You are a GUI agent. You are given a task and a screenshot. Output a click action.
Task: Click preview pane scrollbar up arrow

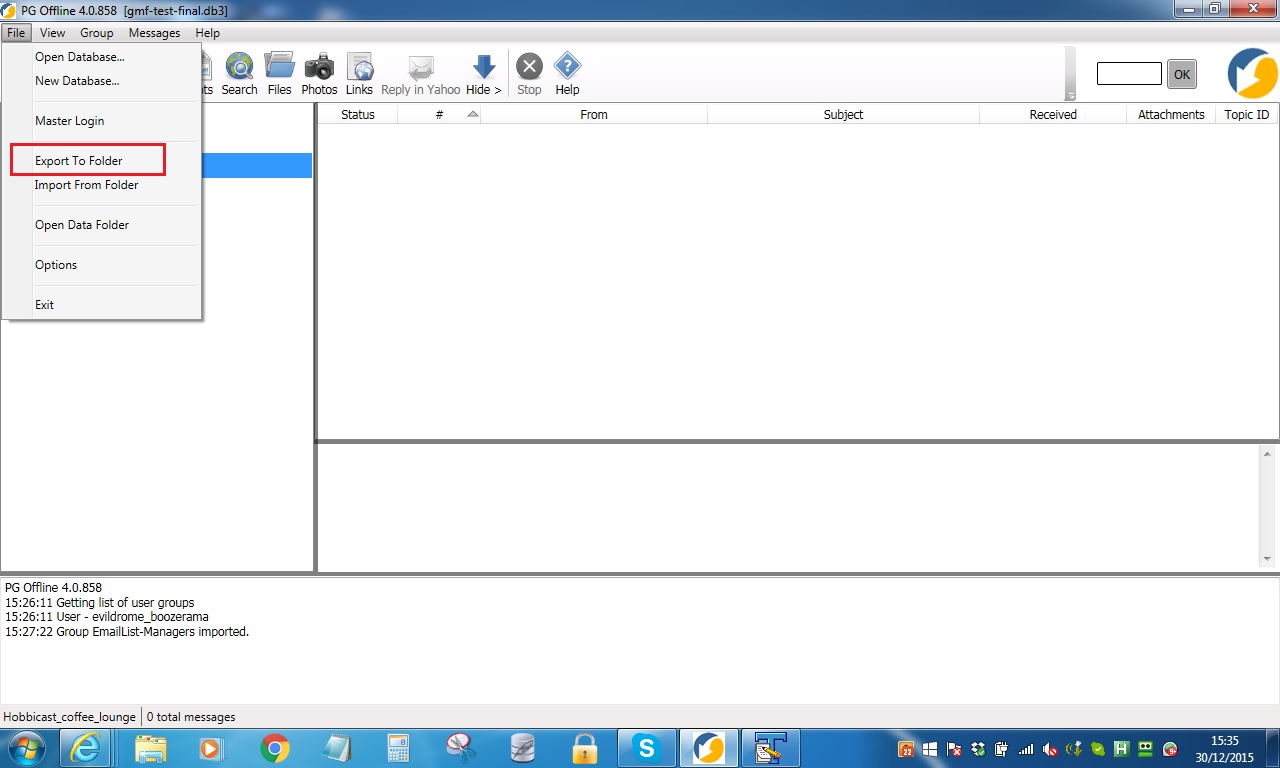pyautogui.click(x=1267, y=455)
